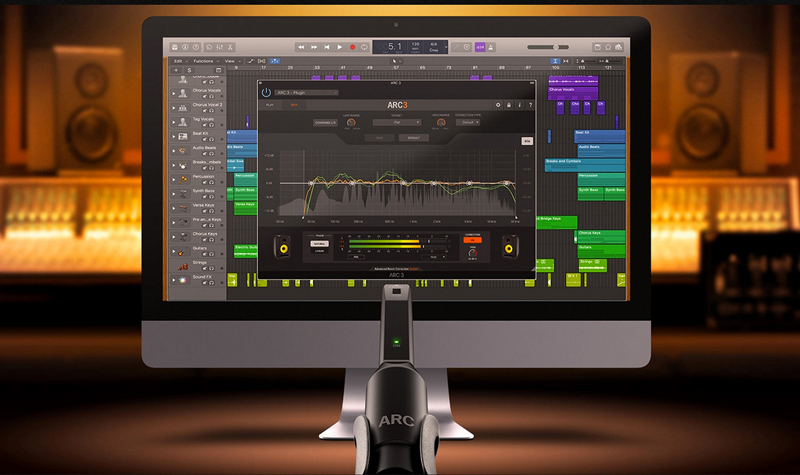Select LINEAR phase mode
800x475 pixels.
tap(319, 251)
